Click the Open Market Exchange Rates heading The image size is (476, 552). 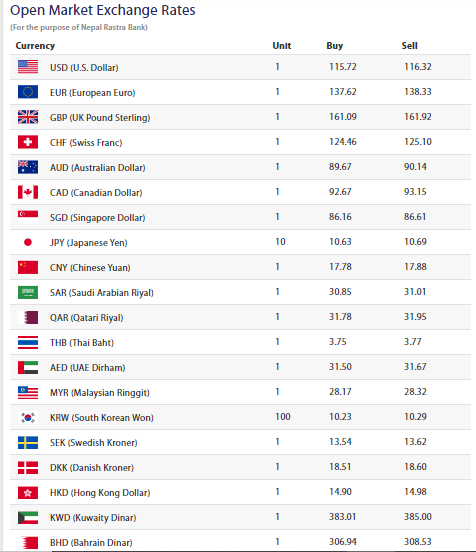pos(102,10)
